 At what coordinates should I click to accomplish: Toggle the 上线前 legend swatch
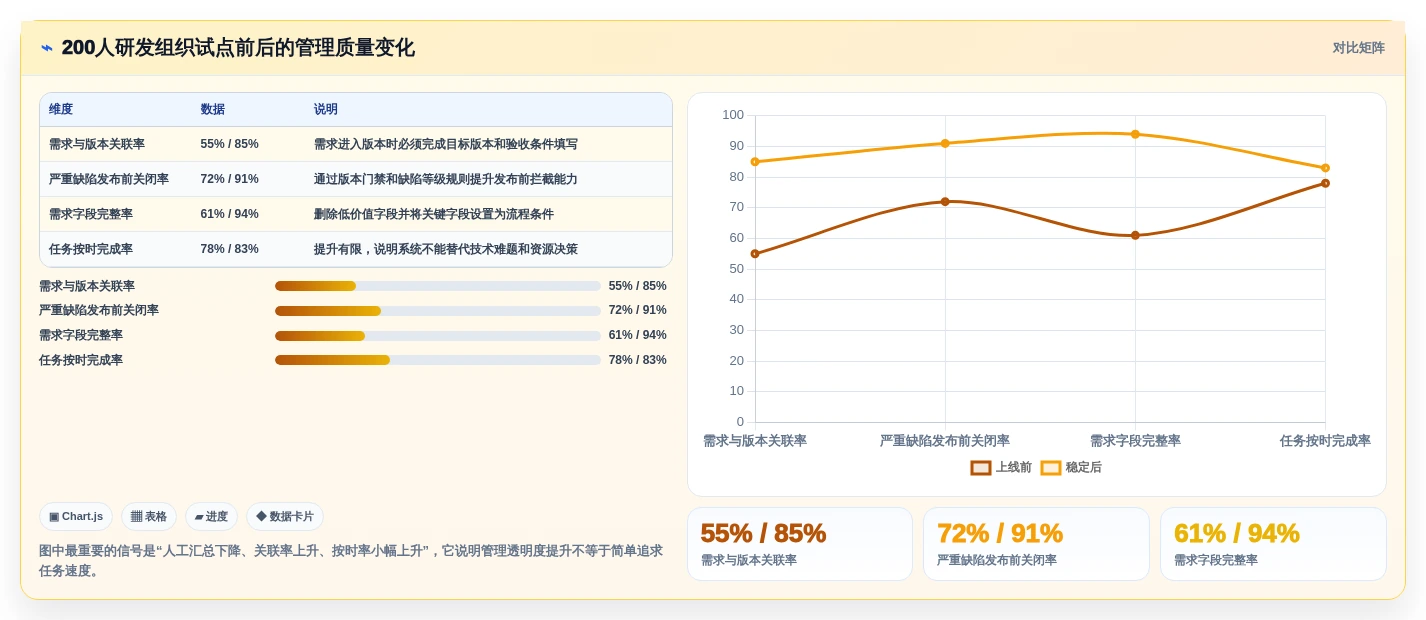point(981,468)
